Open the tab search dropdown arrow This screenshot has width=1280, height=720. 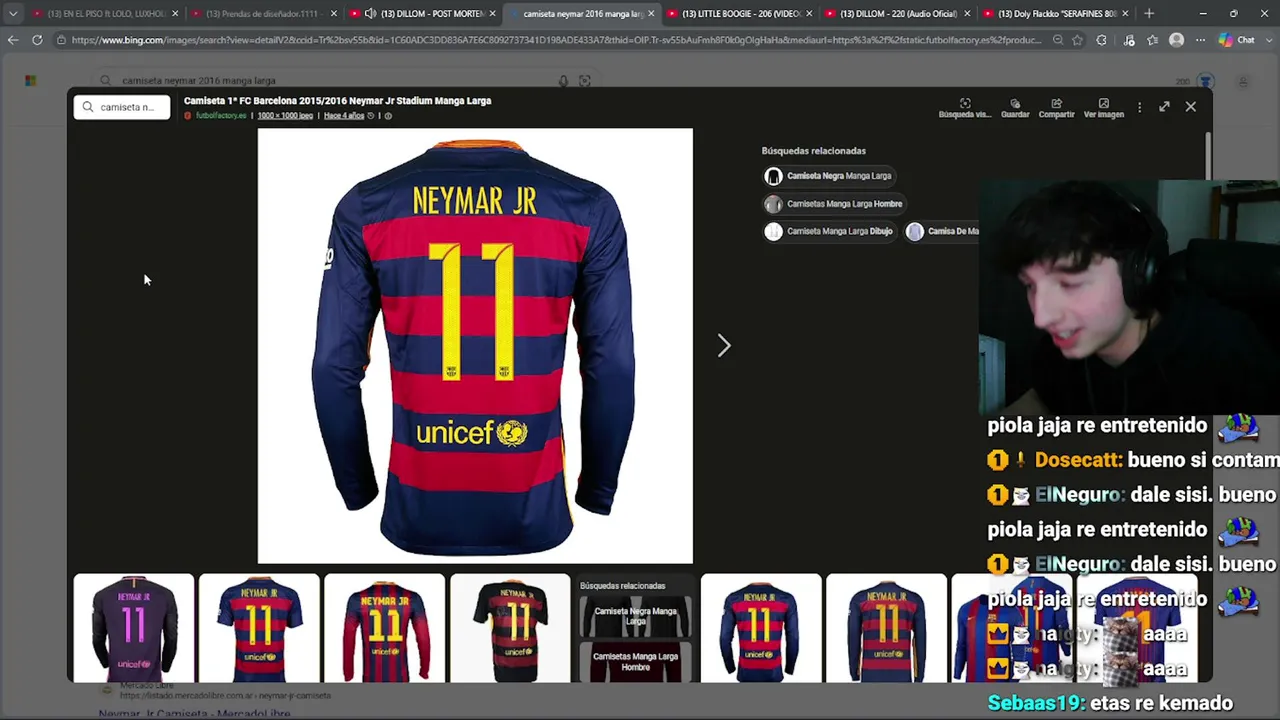12,14
